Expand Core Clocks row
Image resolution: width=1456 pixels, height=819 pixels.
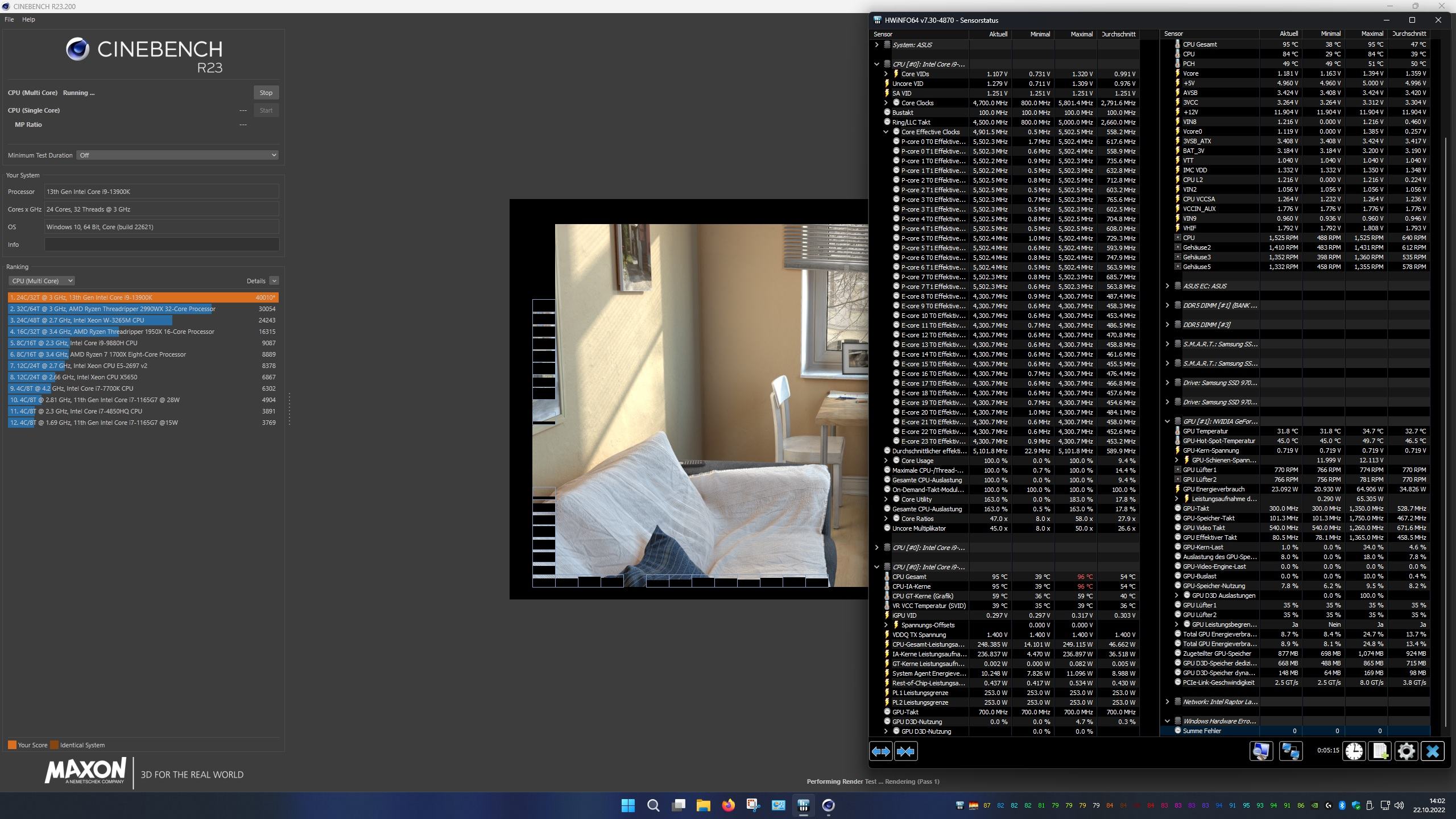point(886,103)
